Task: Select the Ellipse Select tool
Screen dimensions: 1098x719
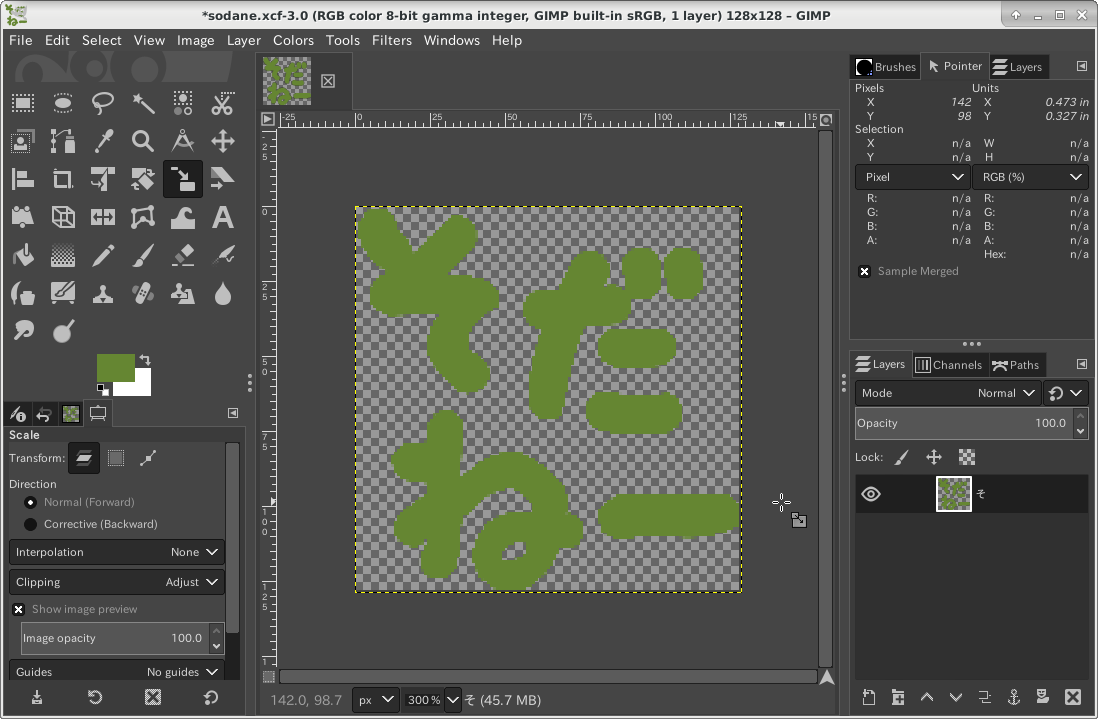Action: (x=63, y=104)
